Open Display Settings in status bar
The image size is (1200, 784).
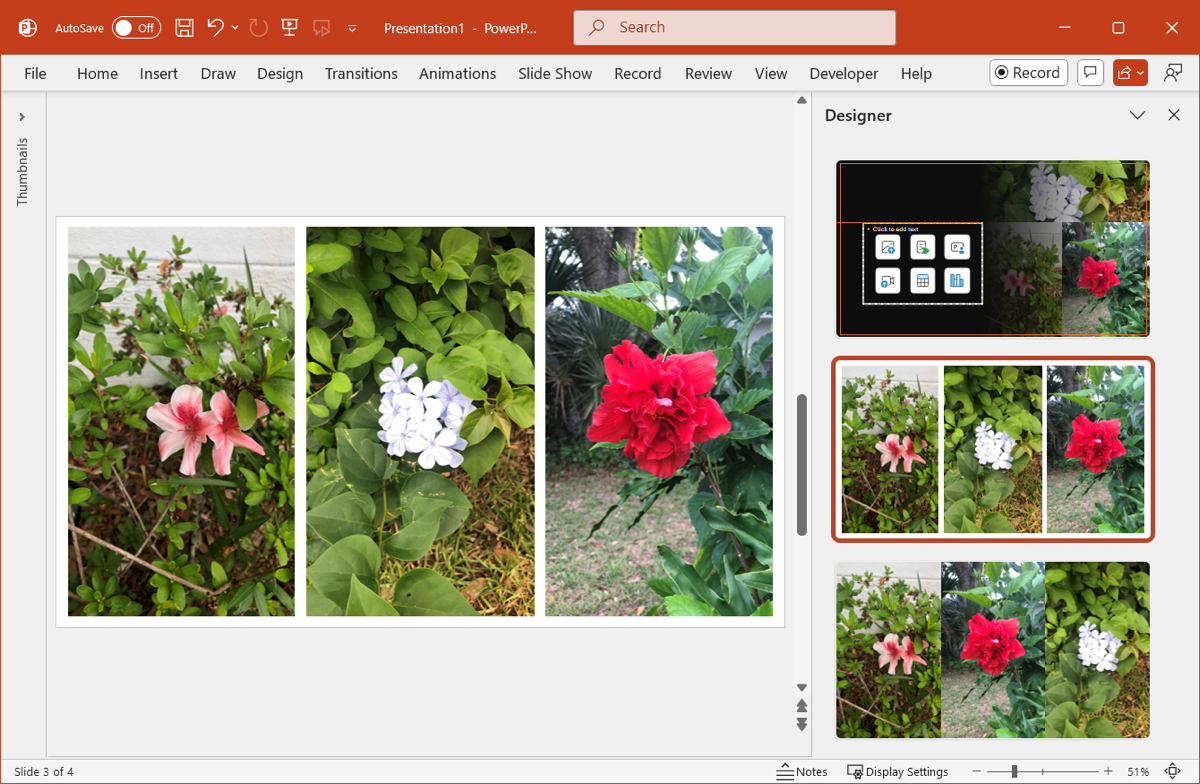[897, 772]
